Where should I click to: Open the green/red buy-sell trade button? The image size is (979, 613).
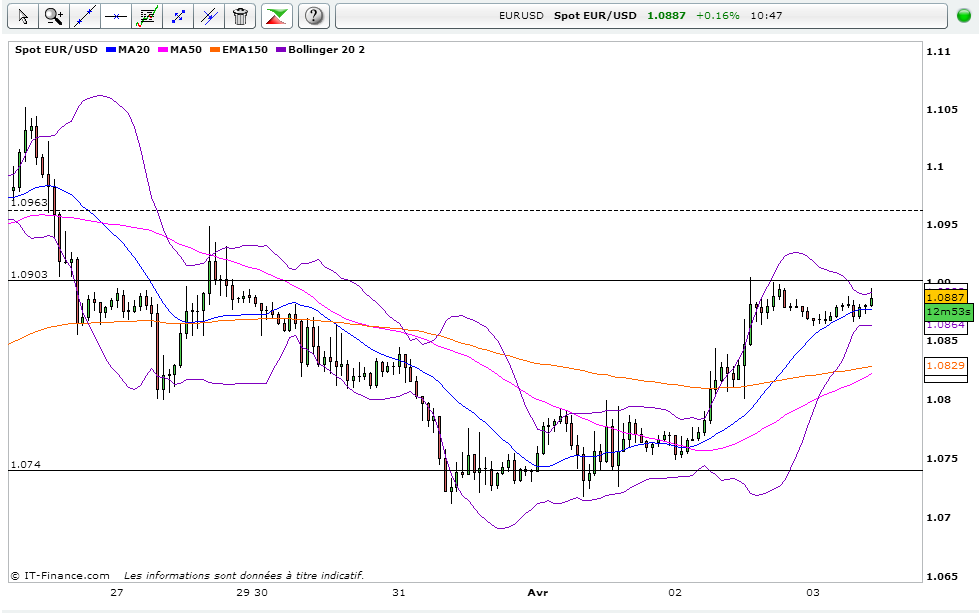click(277, 16)
